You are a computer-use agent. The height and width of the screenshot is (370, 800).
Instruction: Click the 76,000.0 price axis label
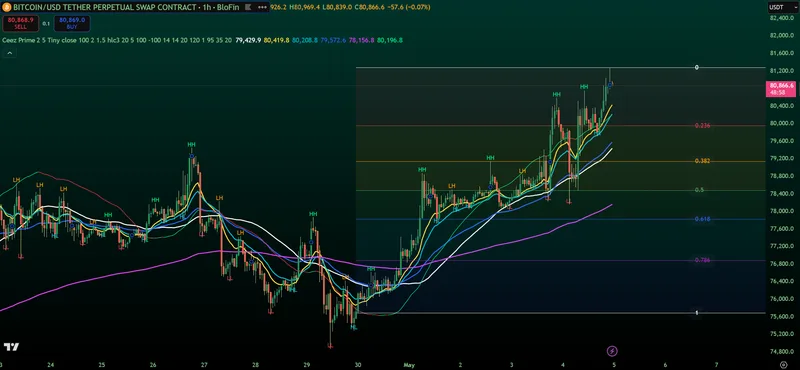point(783,299)
